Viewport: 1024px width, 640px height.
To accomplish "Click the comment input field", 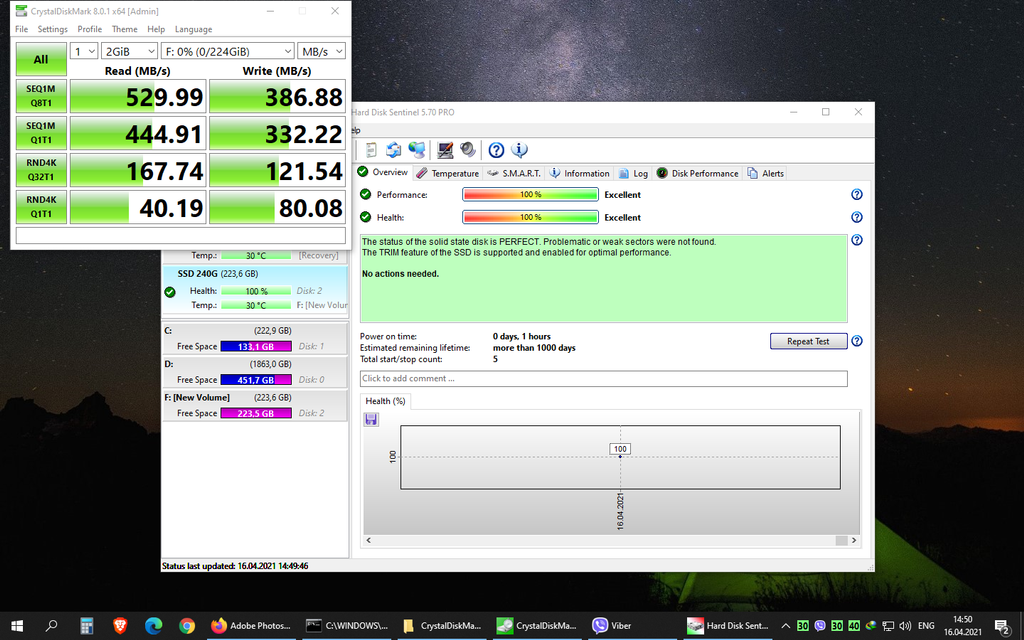I will pos(603,379).
